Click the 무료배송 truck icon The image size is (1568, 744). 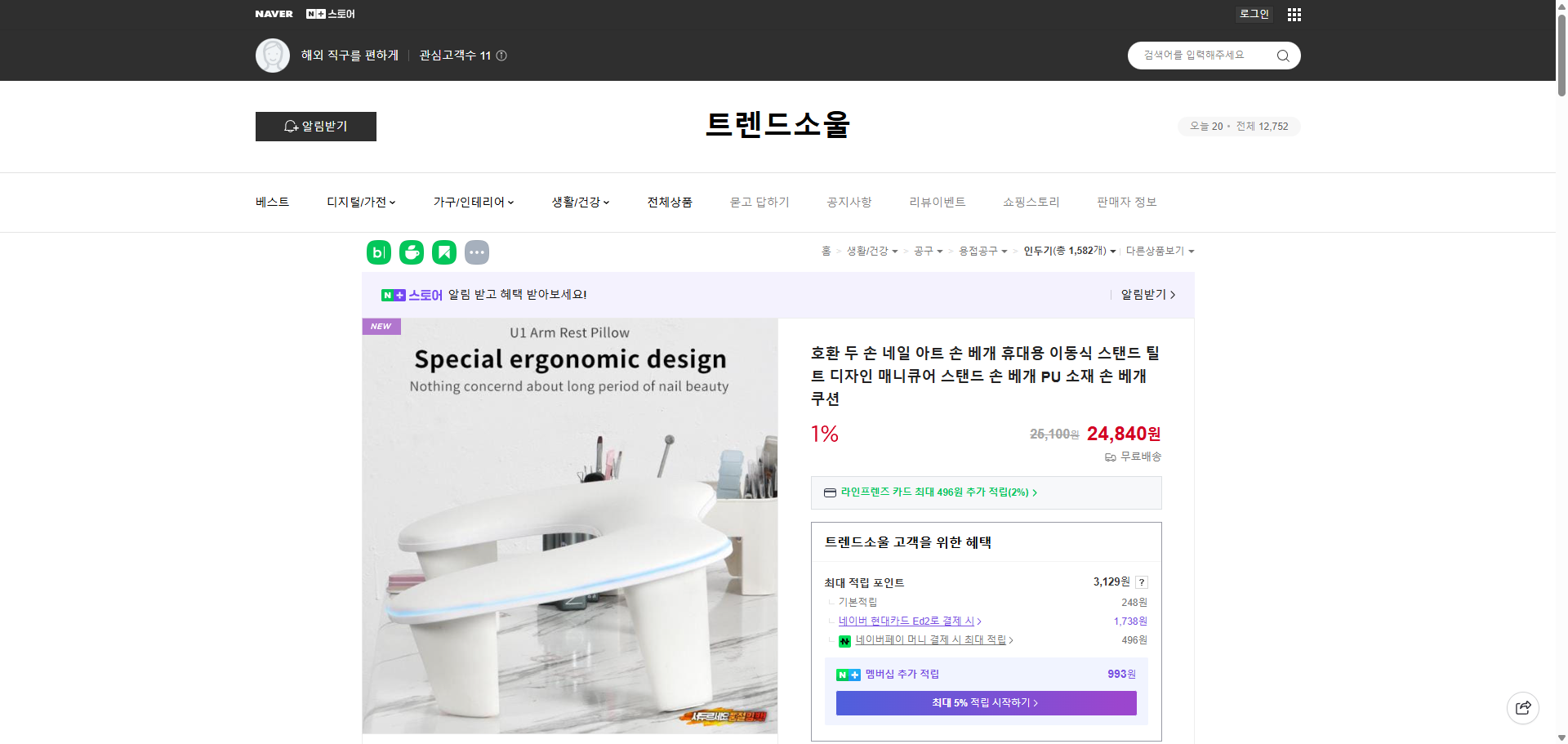coord(1109,457)
